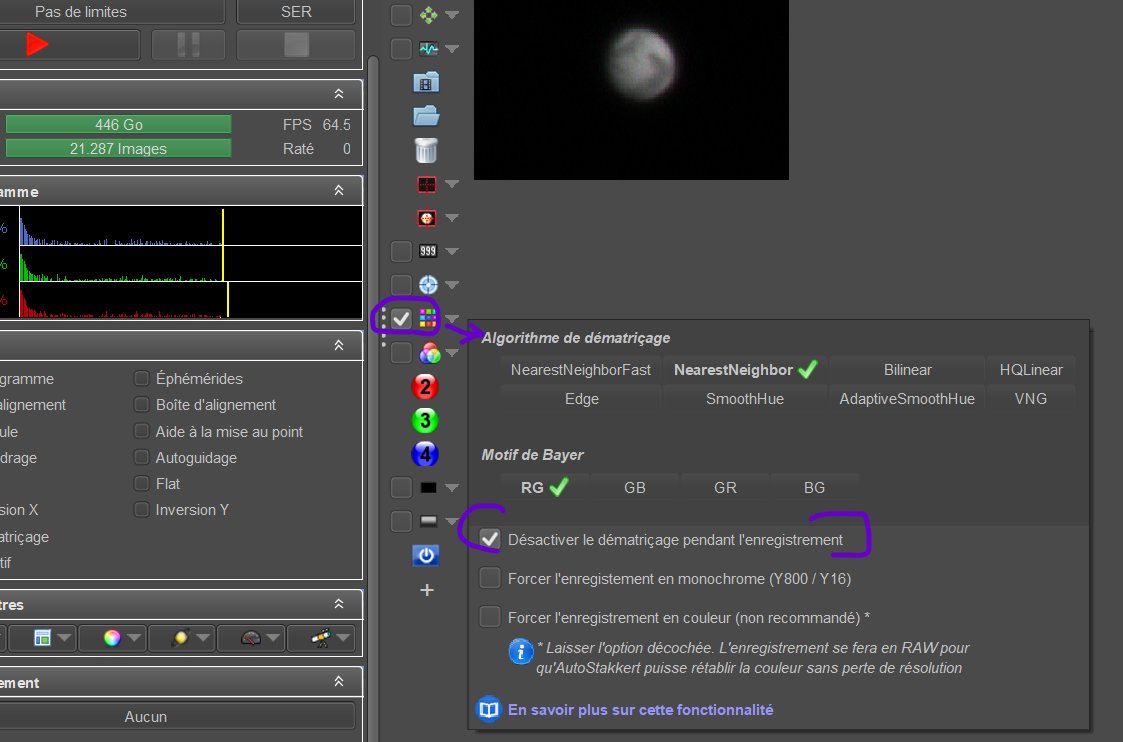Click the telescope icon
1123x742 pixels.
(321, 637)
